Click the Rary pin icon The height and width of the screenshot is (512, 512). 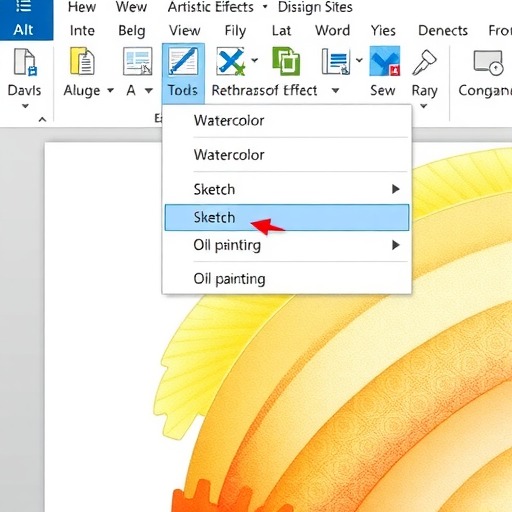(x=424, y=62)
